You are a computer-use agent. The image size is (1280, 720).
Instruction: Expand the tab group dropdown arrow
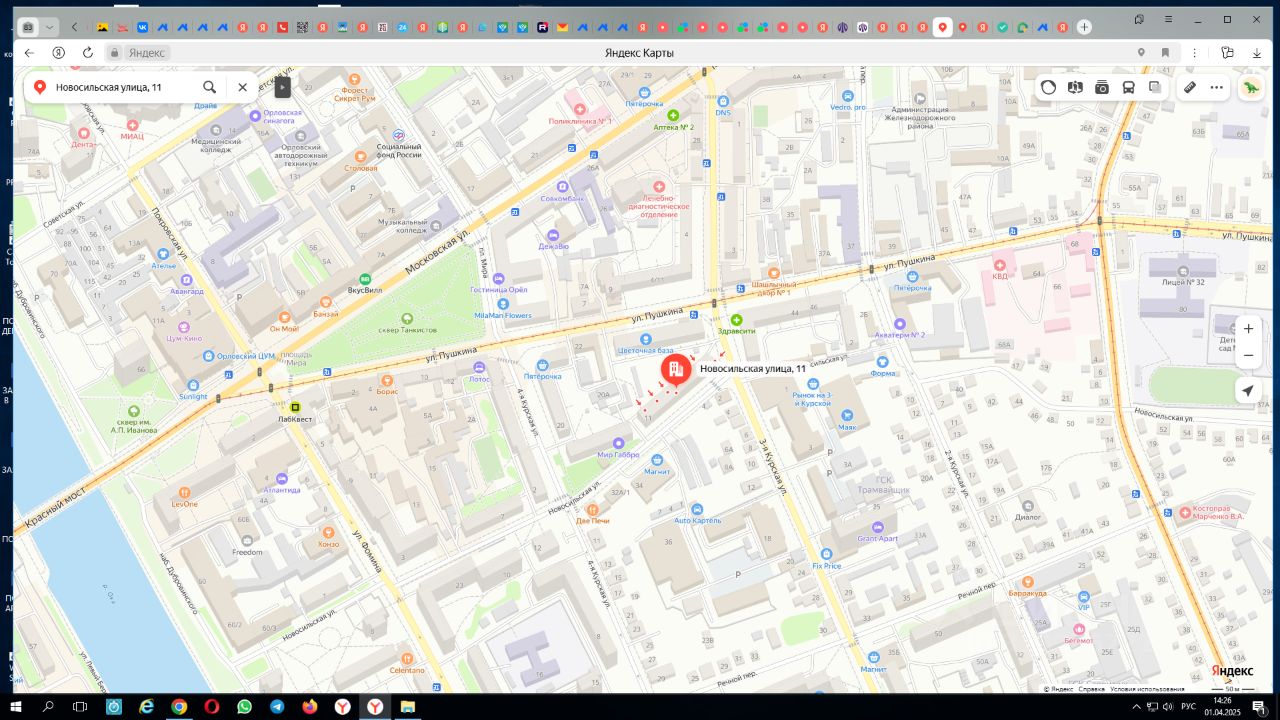click(x=50, y=27)
